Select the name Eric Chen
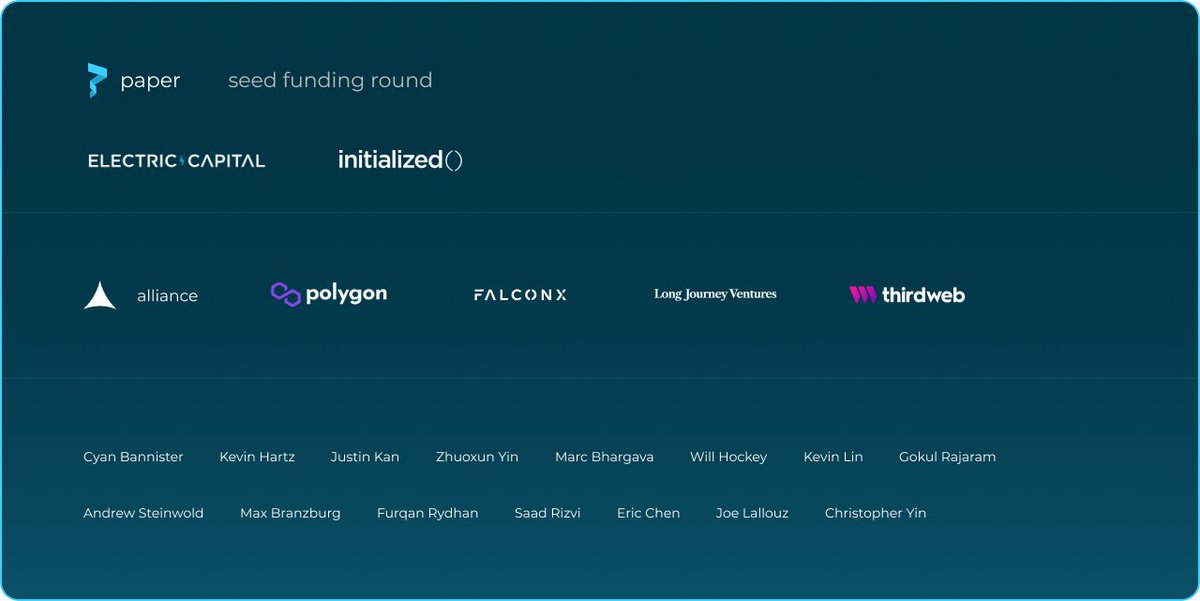The width and height of the screenshot is (1200, 601). point(648,513)
